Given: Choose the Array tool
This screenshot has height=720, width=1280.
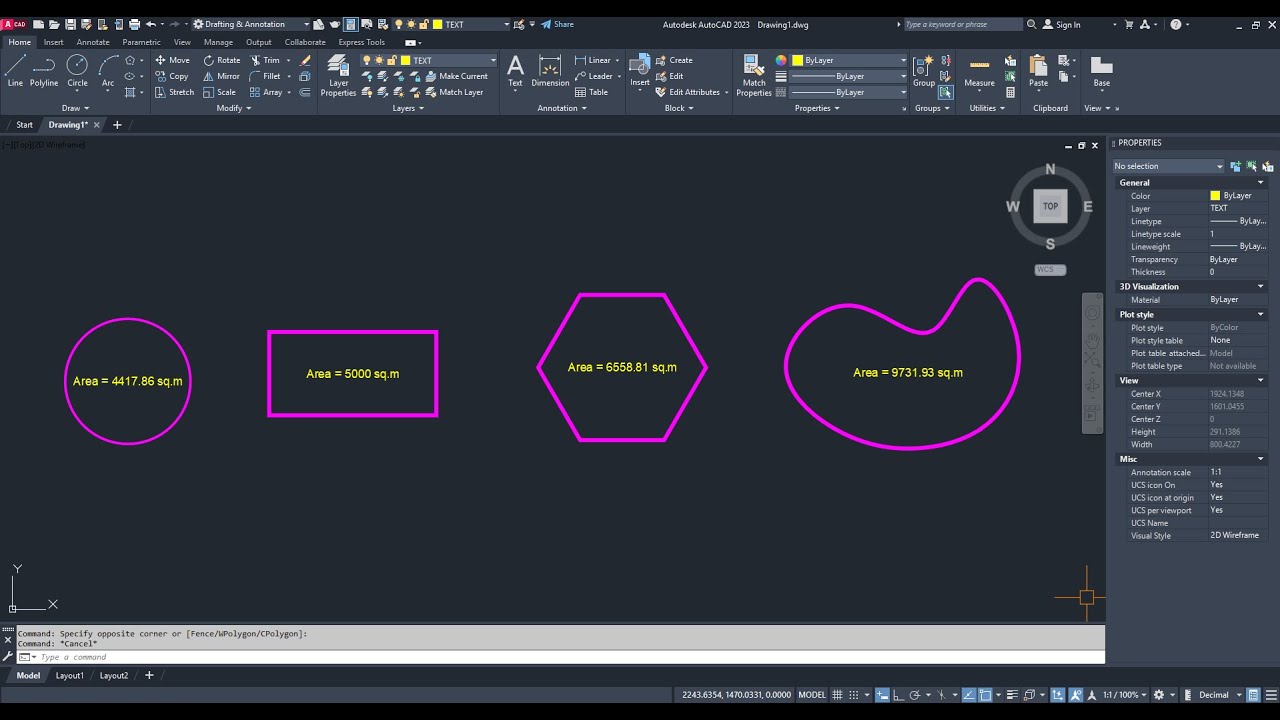Looking at the screenshot, I should pyautogui.click(x=266, y=92).
